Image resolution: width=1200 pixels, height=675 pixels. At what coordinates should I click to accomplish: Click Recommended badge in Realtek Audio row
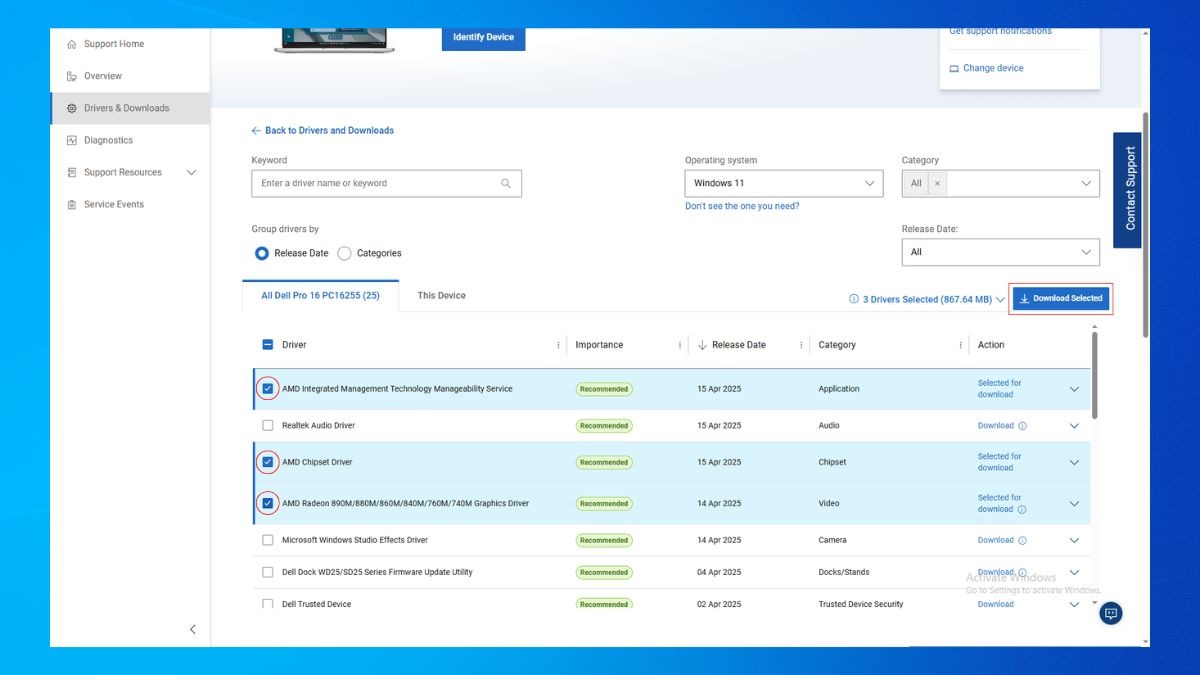tap(604, 426)
